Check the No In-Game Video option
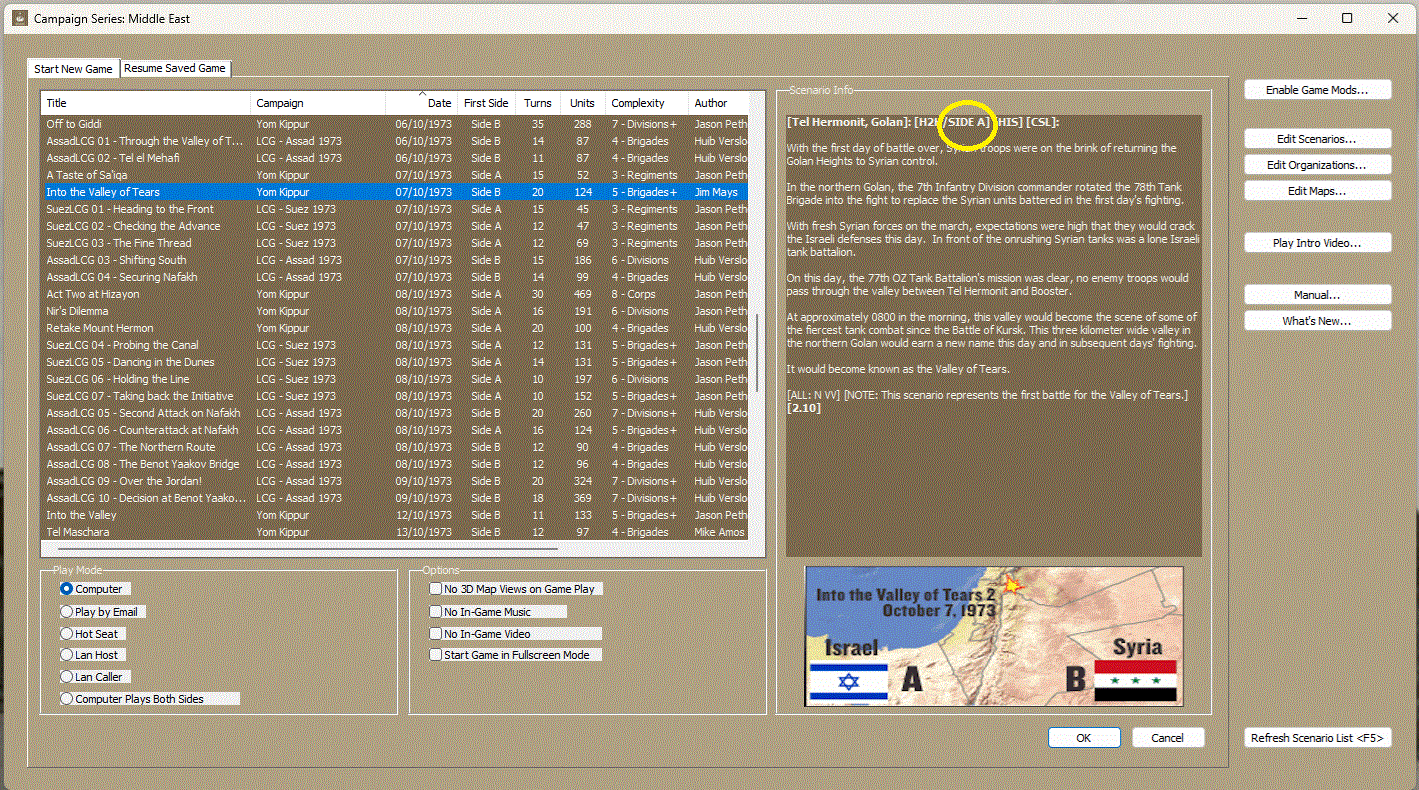This screenshot has height=790, width=1419. tap(515, 633)
